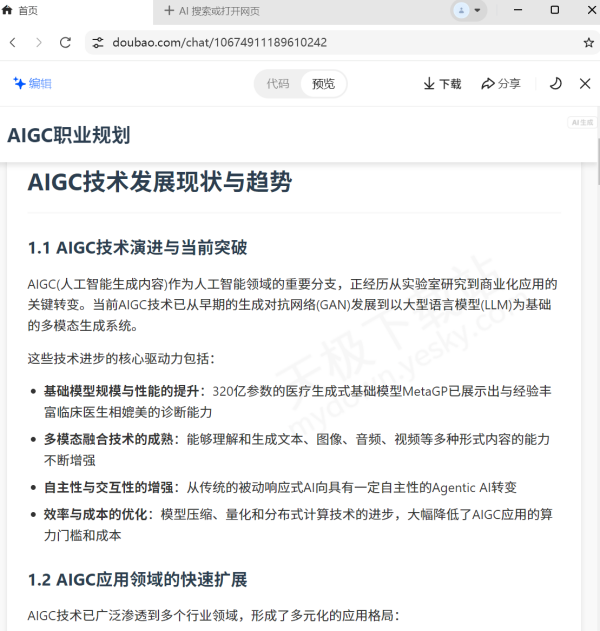Click the 效率与成本的优化 bullet text
Image resolution: width=600 pixels, height=631 pixels.
click(96, 514)
